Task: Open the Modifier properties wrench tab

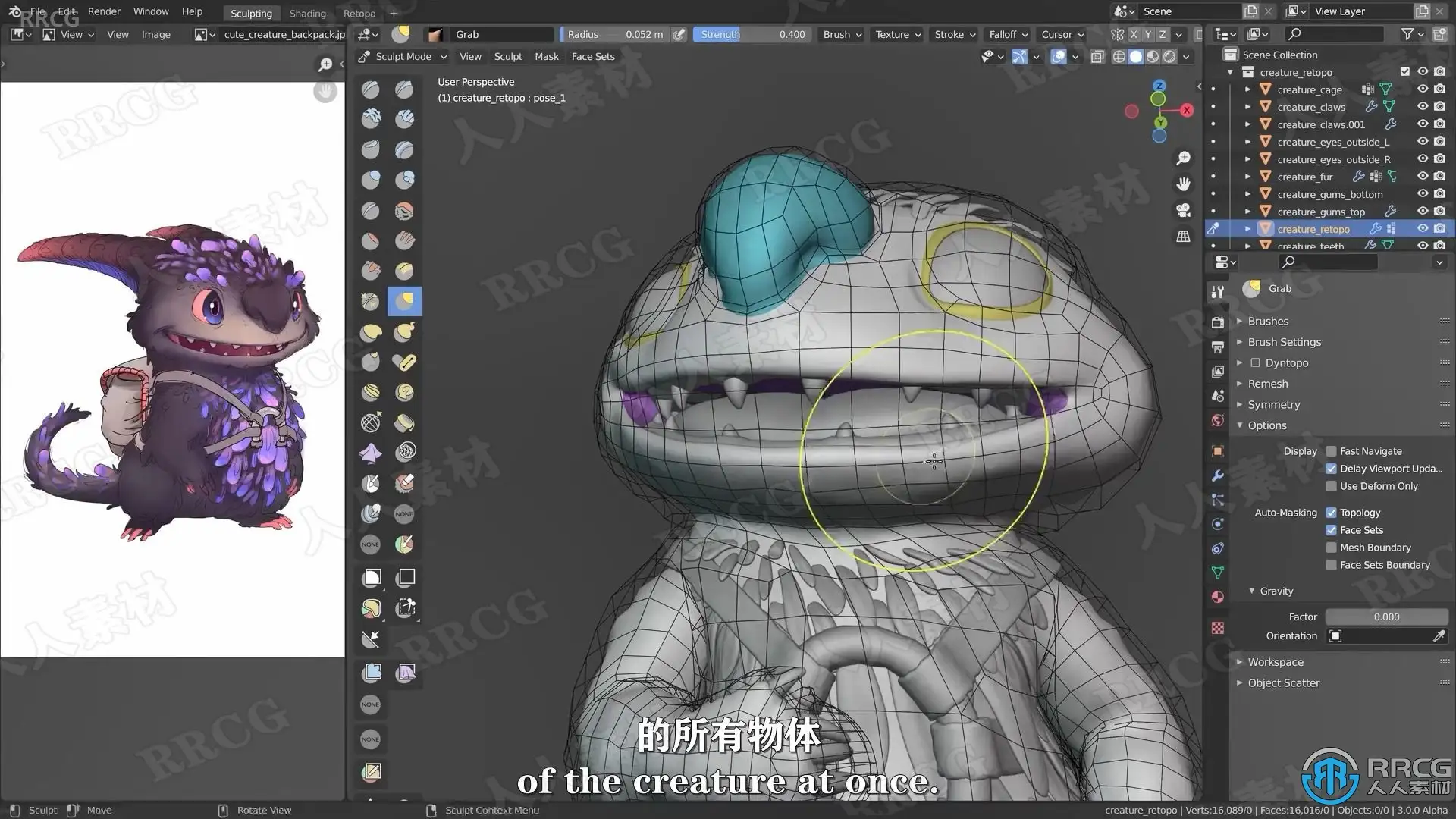Action: pos(1218,475)
